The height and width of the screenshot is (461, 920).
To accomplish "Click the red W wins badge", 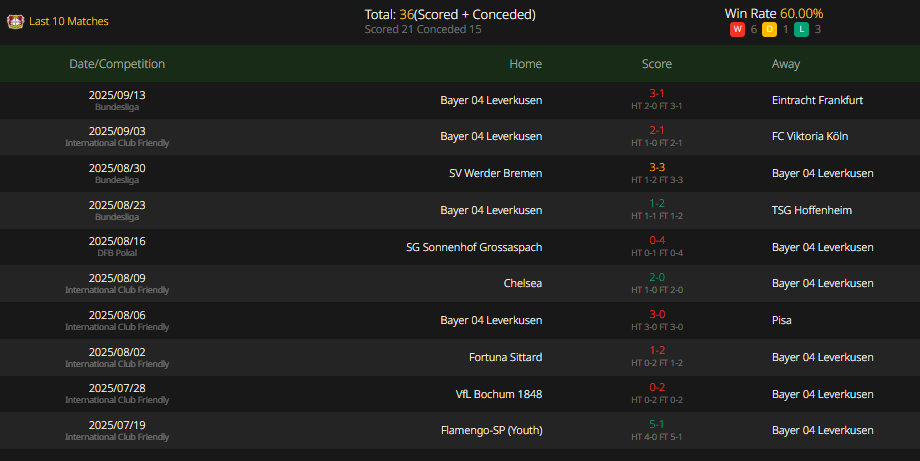I will point(737,29).
